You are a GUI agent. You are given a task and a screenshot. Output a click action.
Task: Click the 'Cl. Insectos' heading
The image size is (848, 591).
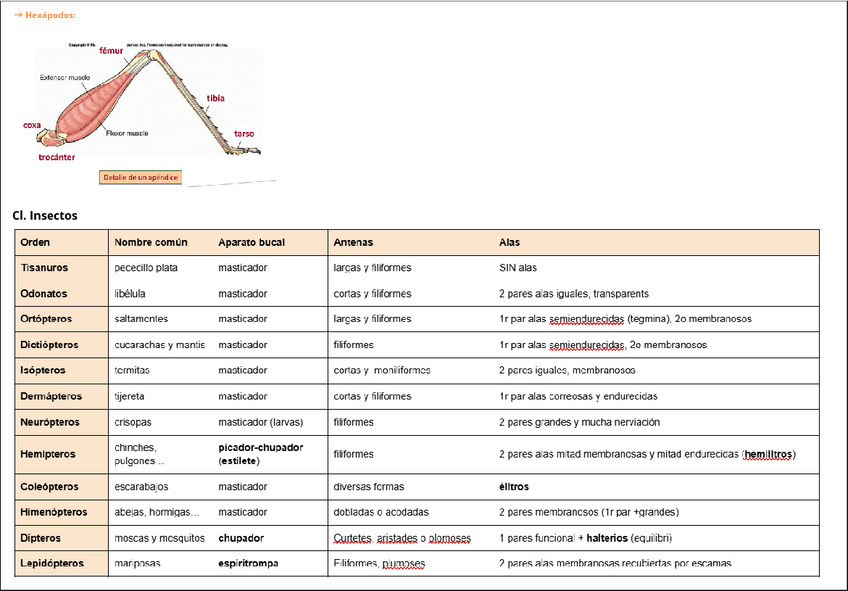tap(45, 215)
